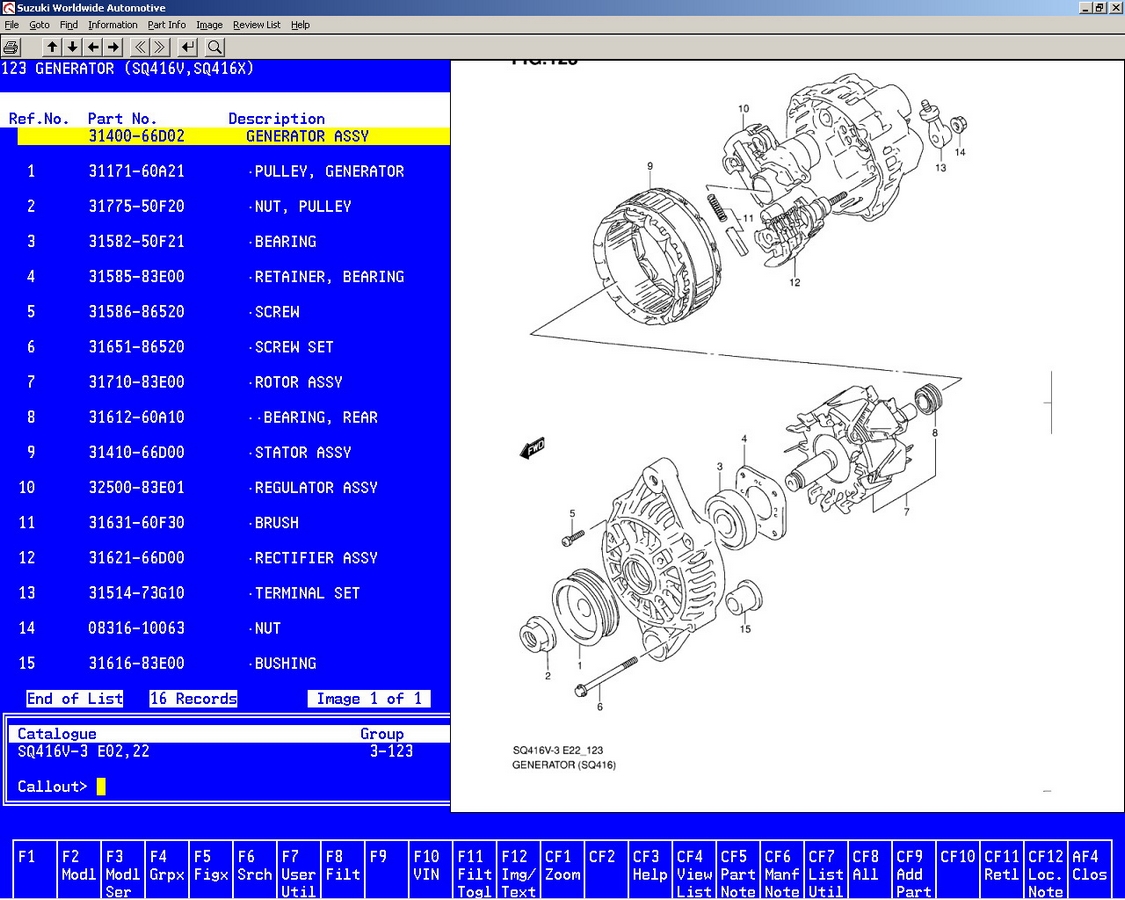Click the F8 Filt function key
1125x900 pixels.
tap(342, 869)
